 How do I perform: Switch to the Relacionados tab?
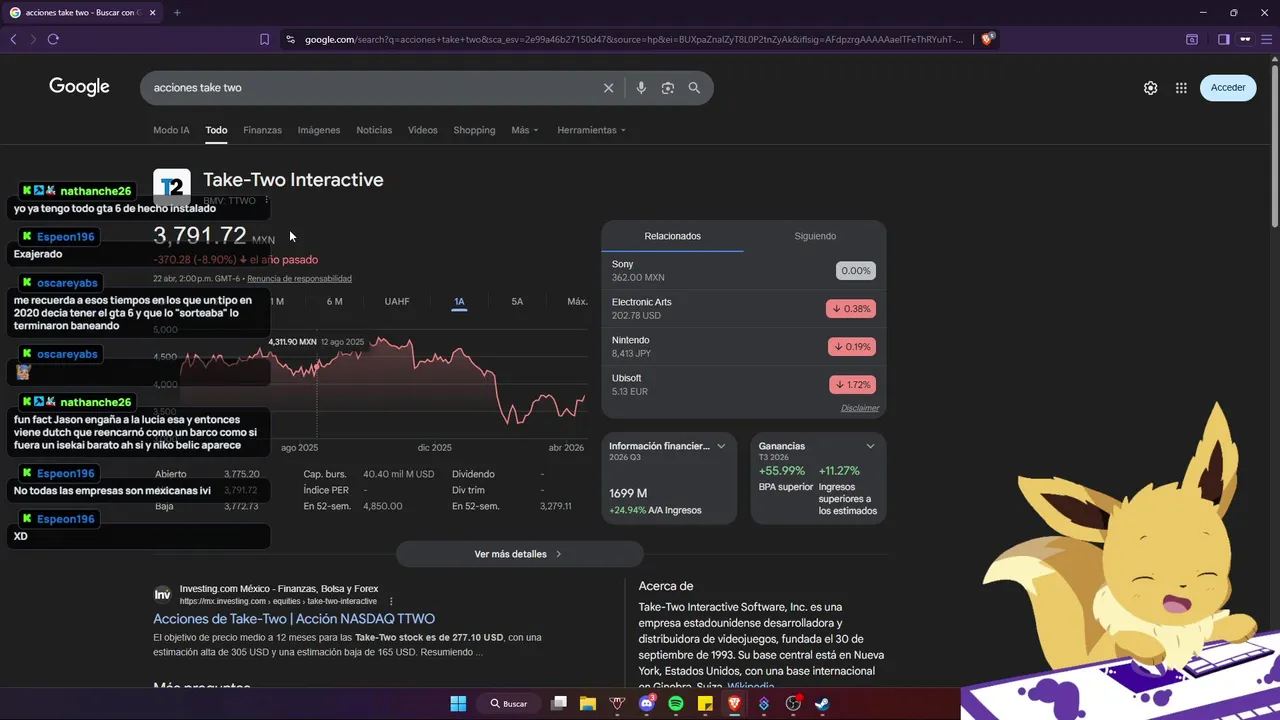point(672,236)
